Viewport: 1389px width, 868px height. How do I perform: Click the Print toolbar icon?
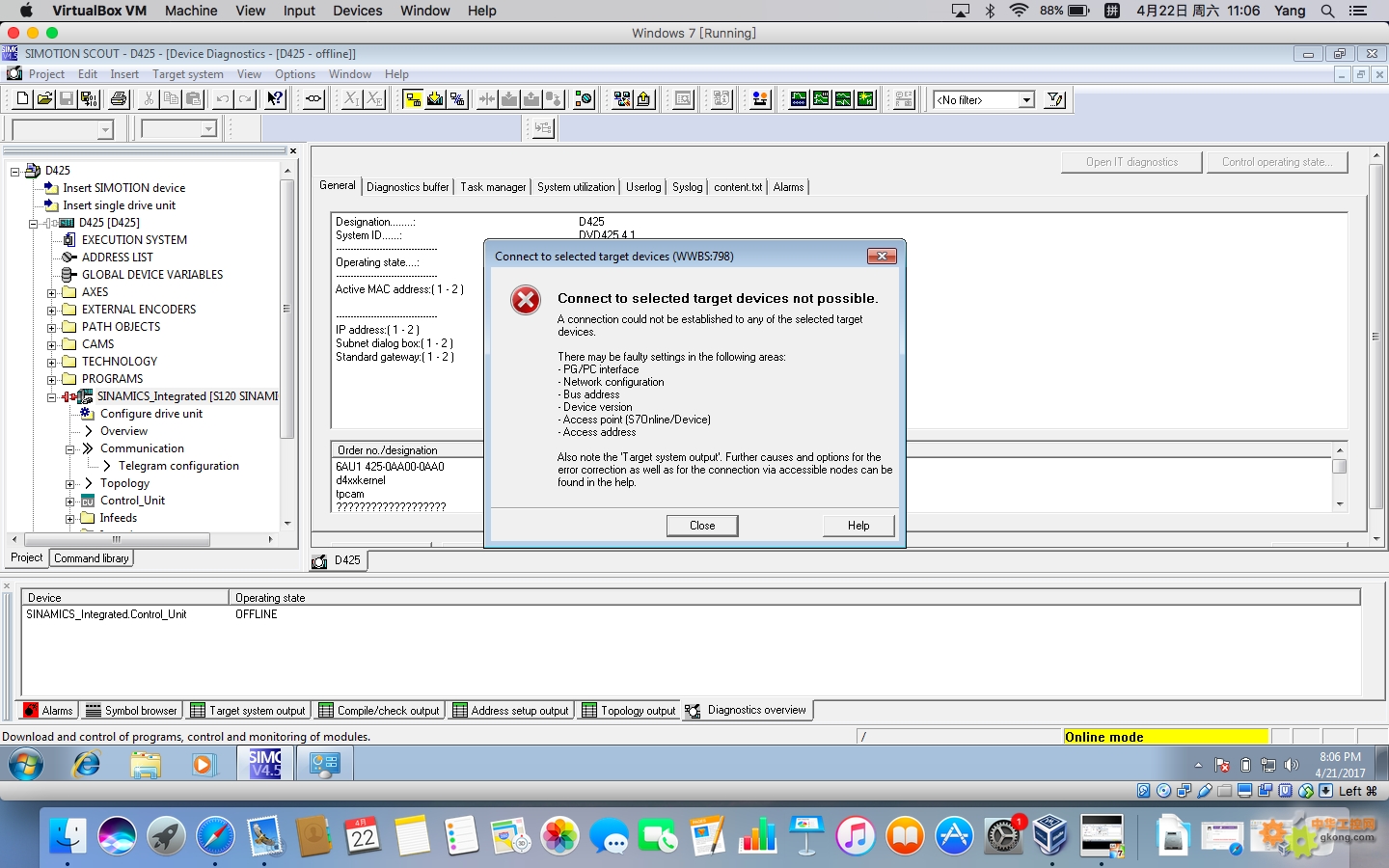[119, 98]
